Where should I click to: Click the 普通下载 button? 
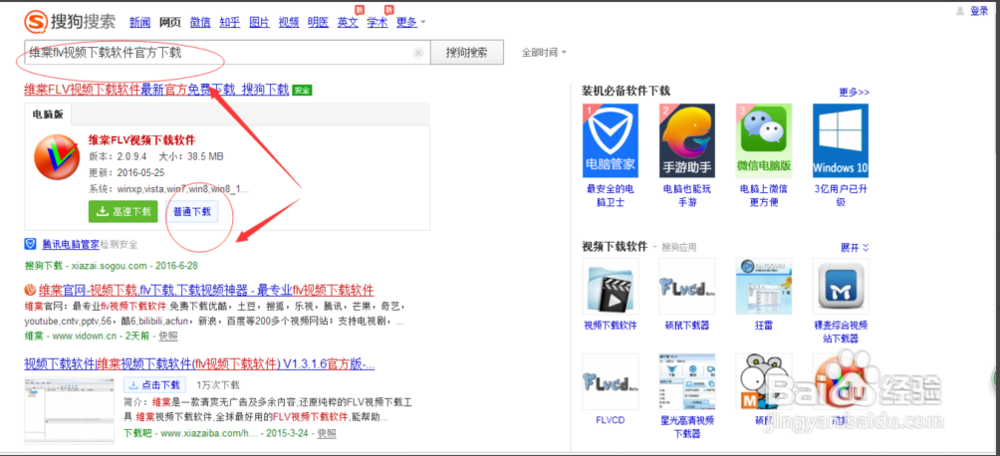click(191, 212)
